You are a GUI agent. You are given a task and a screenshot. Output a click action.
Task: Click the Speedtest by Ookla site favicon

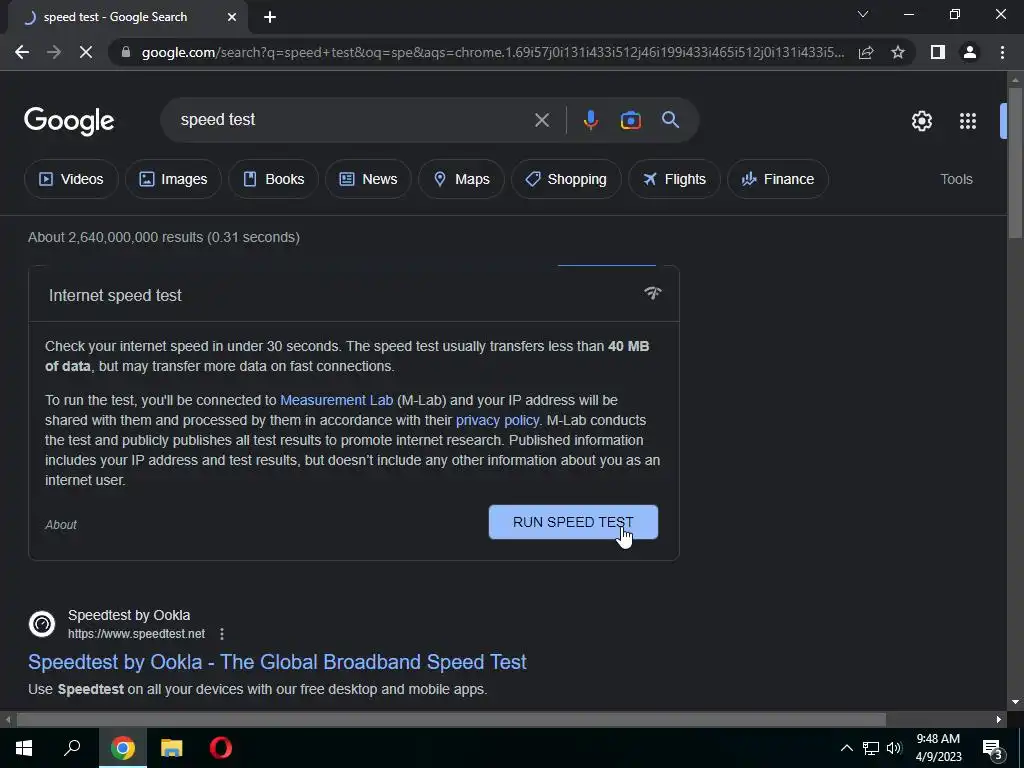click(42, 624)
